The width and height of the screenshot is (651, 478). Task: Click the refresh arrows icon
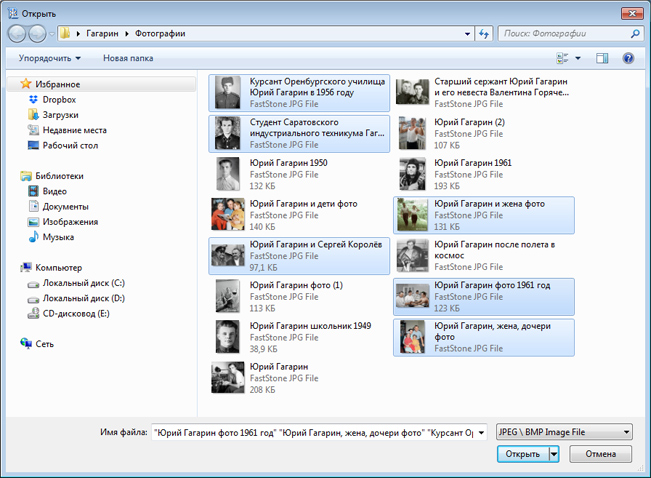(x=484, y=34)
